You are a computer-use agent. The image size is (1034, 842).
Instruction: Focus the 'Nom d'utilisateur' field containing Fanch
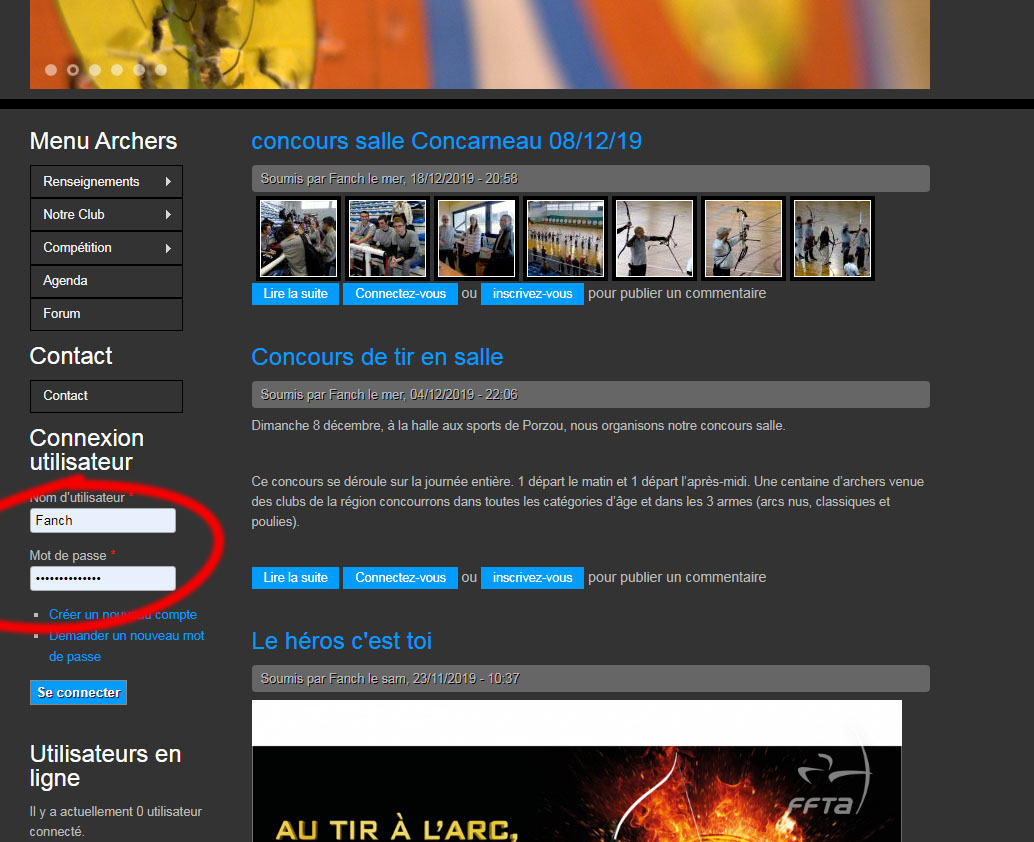[x=103, y=520]
